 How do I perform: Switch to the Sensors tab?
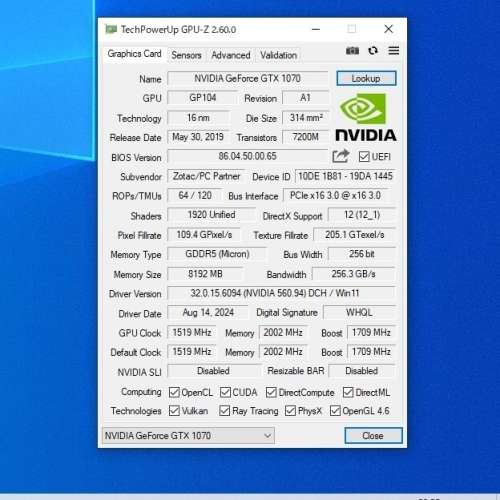coord(186,55)
